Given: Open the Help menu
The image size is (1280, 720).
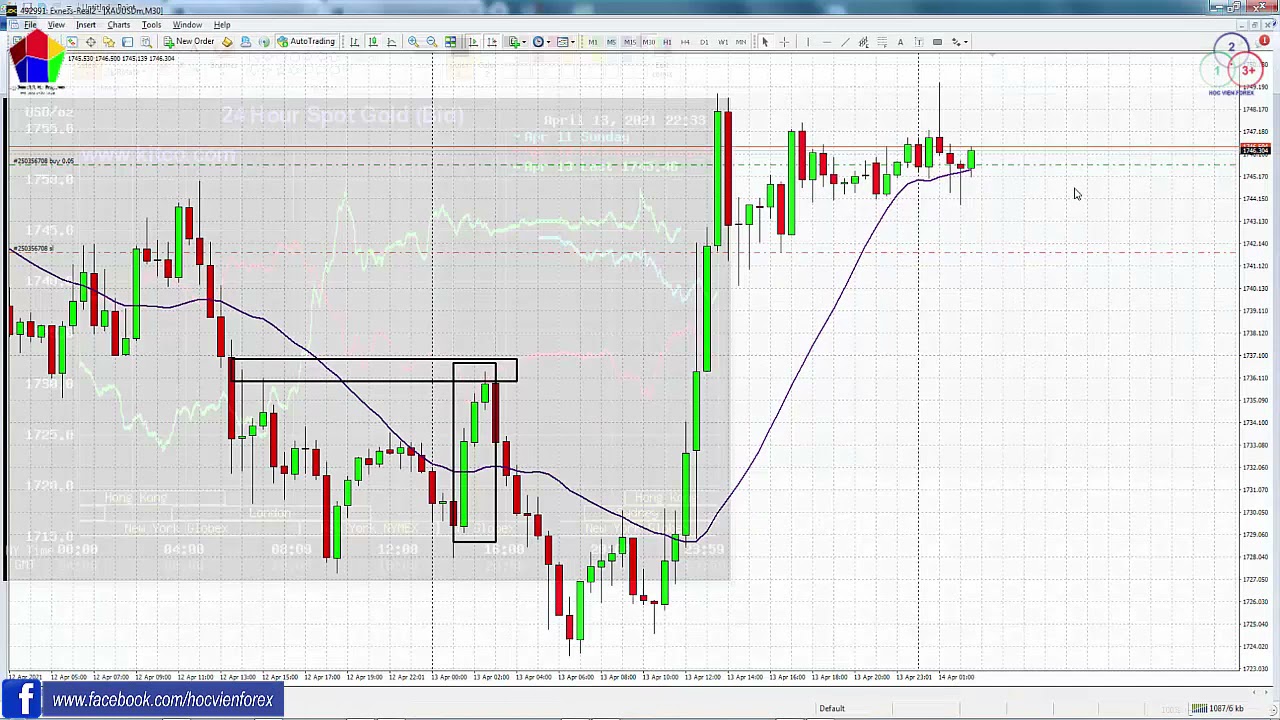Looking at the screenshot, I should tap(222, 25).
